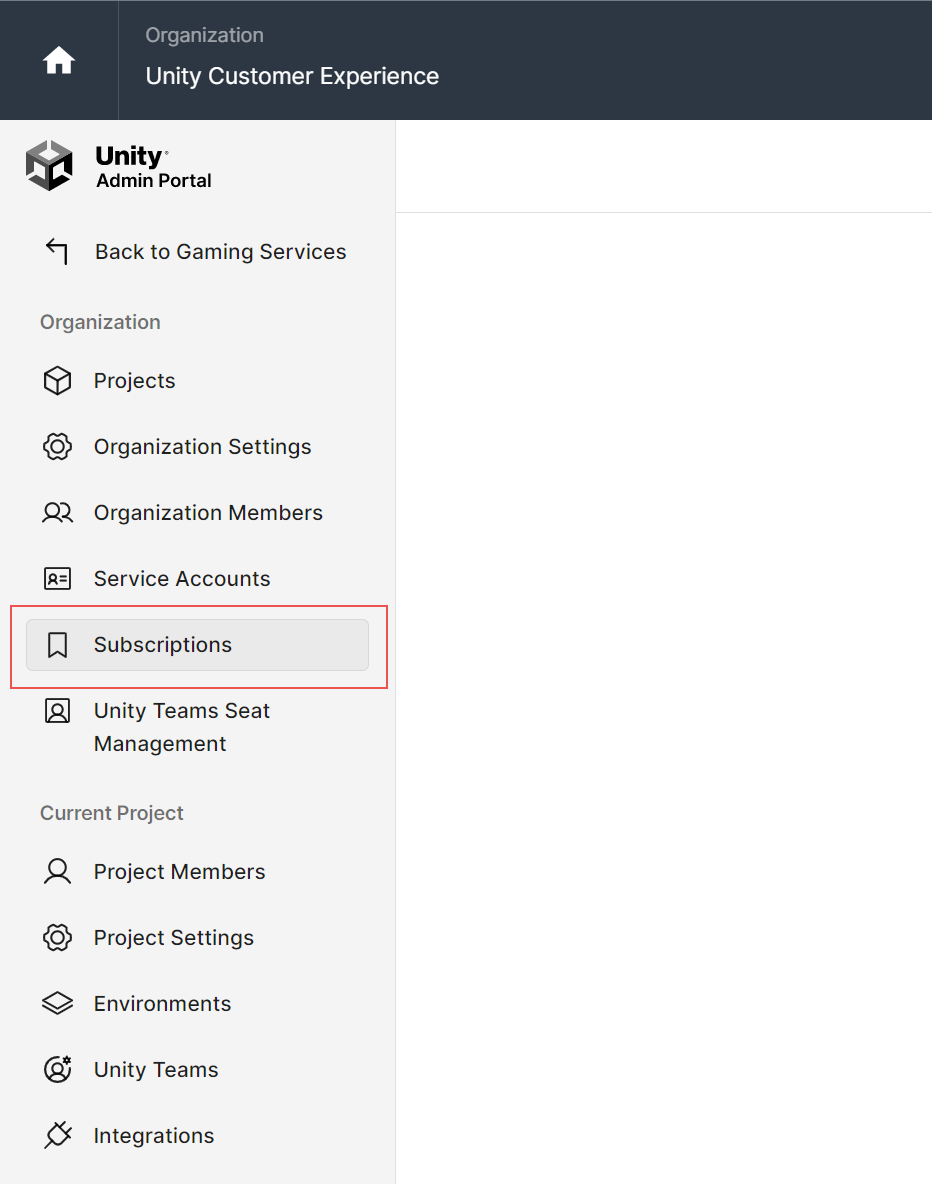
Task: Open the Unity Customer Experience organization selector
Action: point(292,76)
